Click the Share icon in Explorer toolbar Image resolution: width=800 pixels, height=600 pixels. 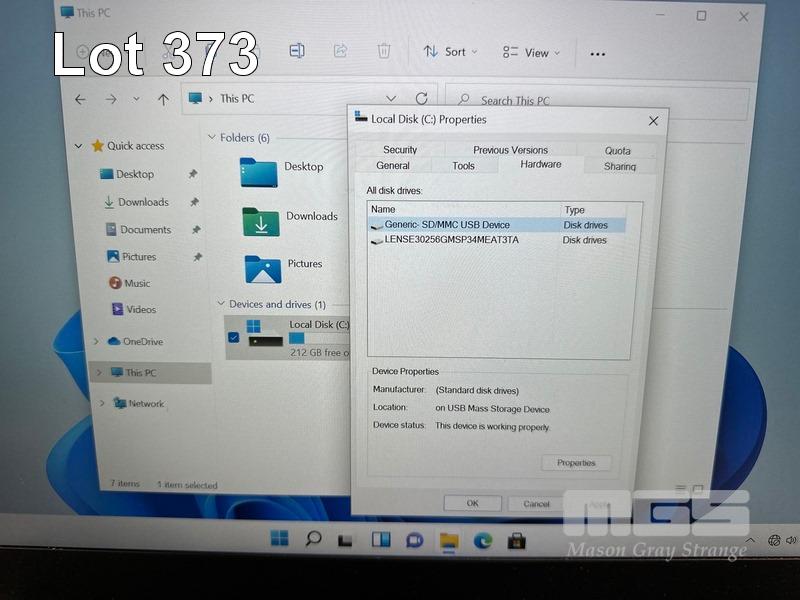340,51
